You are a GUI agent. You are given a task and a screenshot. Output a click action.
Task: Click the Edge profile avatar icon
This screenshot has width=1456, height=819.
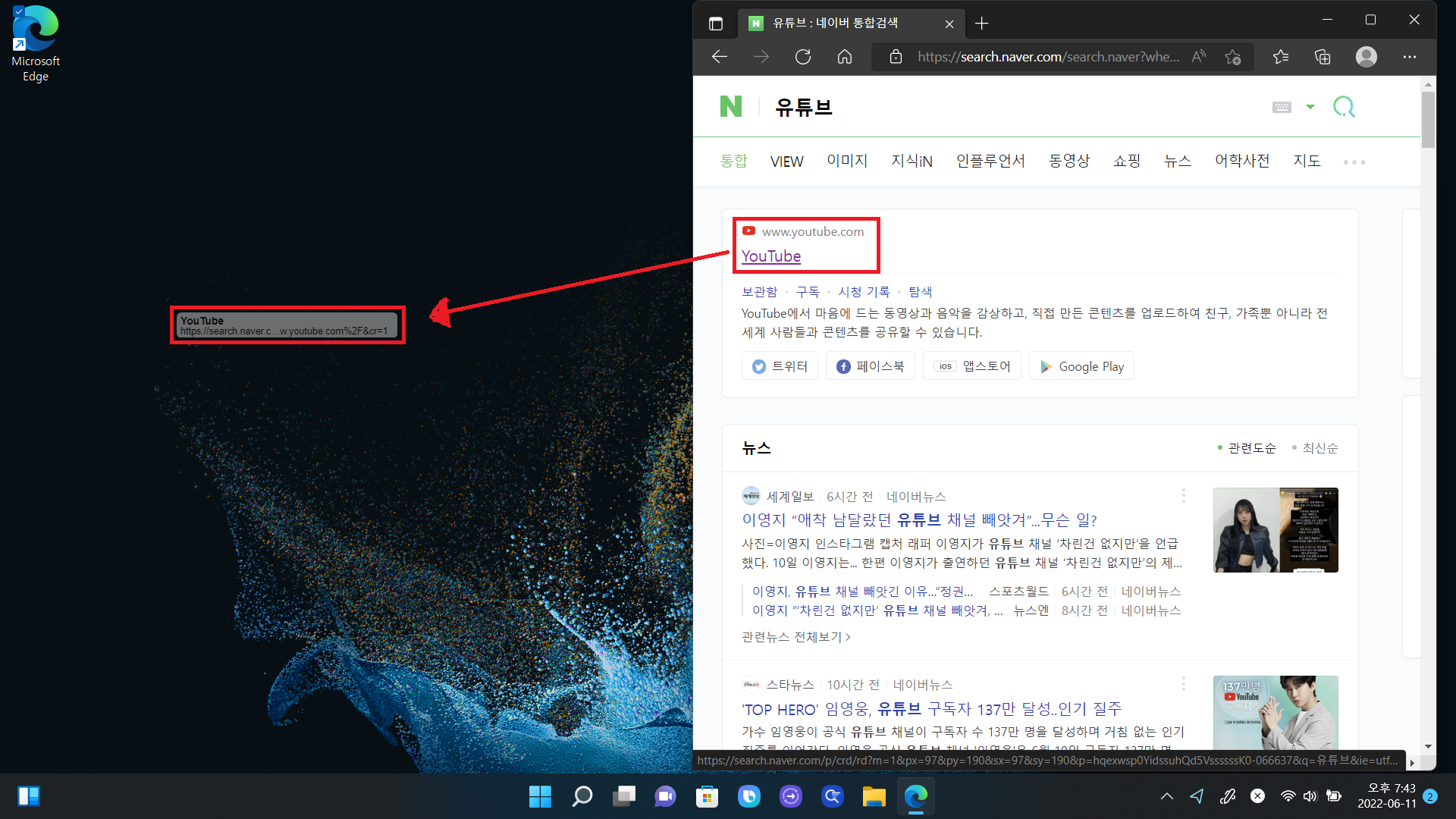click(1366, 57)
